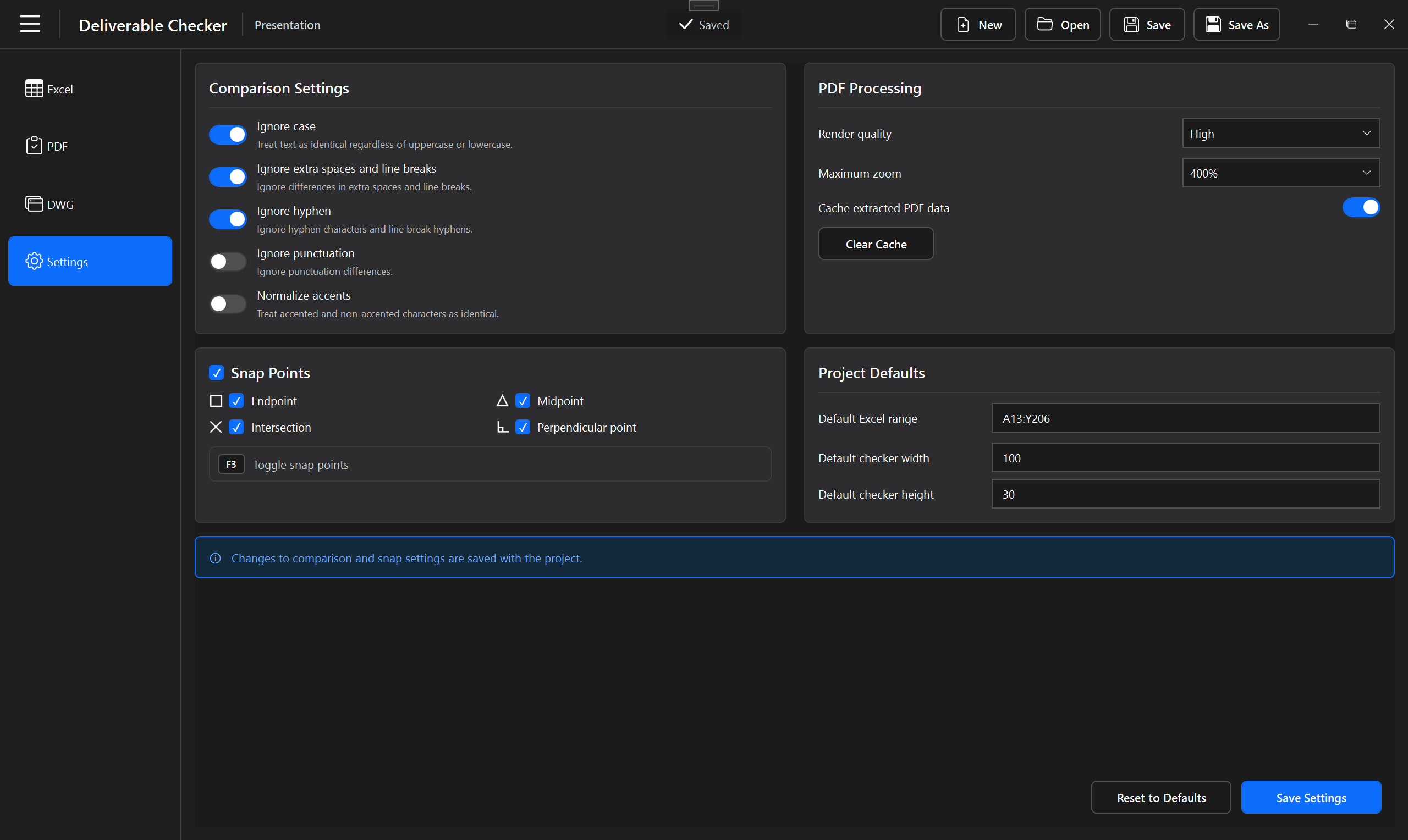Click the top drag handle bar
The height and width of the screenshot is (840, 1408).
pyautogui.click(x=703, y=5)
